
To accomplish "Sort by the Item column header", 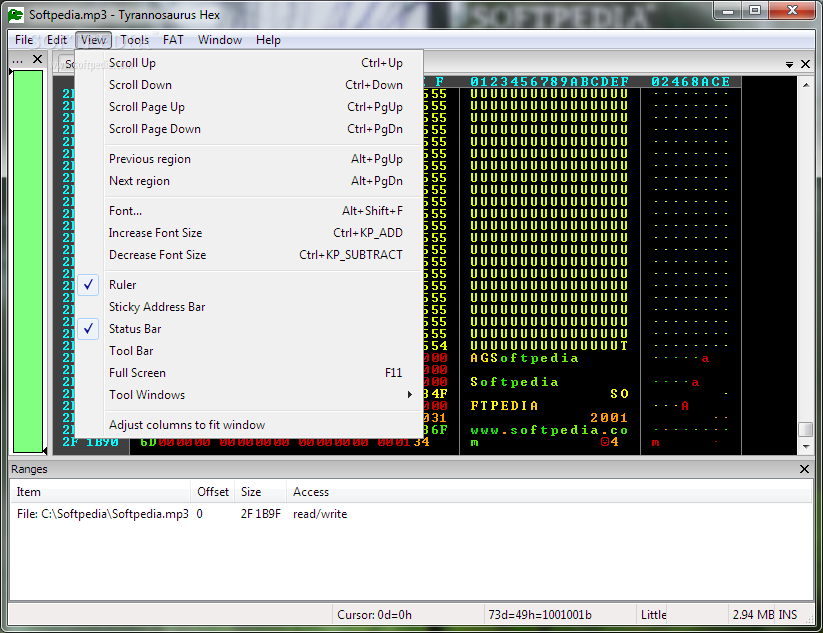I will 100,492.
